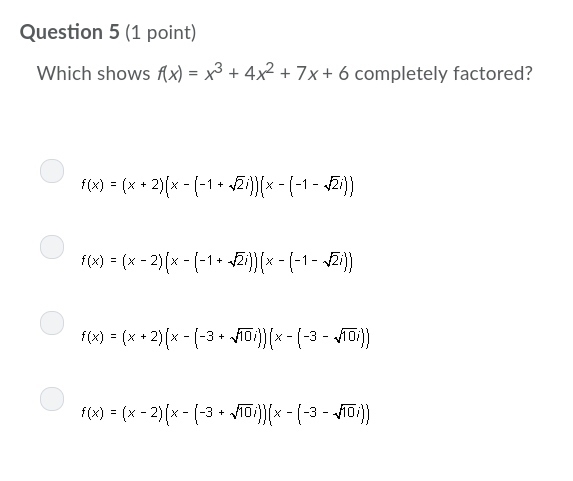The height and width of the screenshot is (481, 573).
Task: Click the last answer formula with (x − 2) and √10i
Action: (x=225, y=414)
